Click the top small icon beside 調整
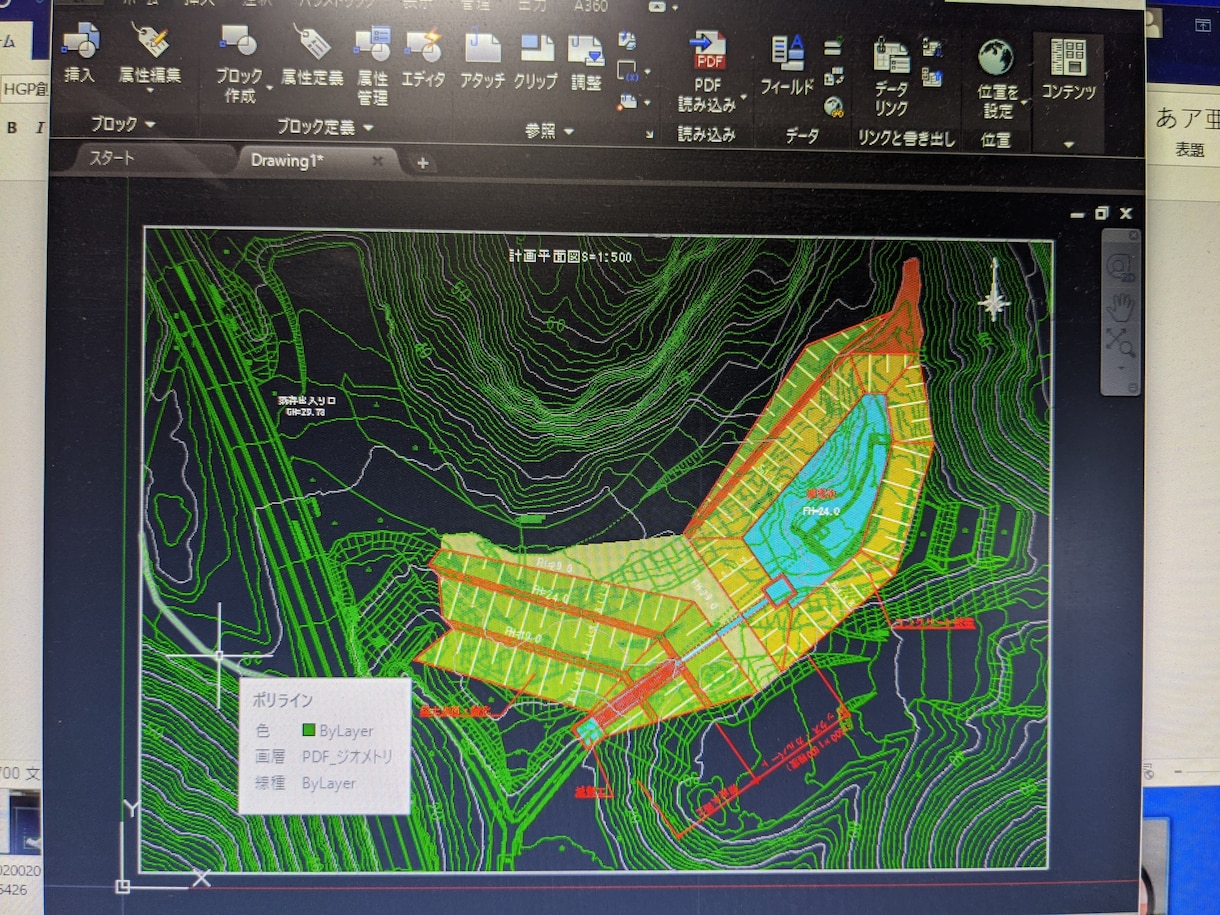1220x915 pixels. [x=627, y=41]
